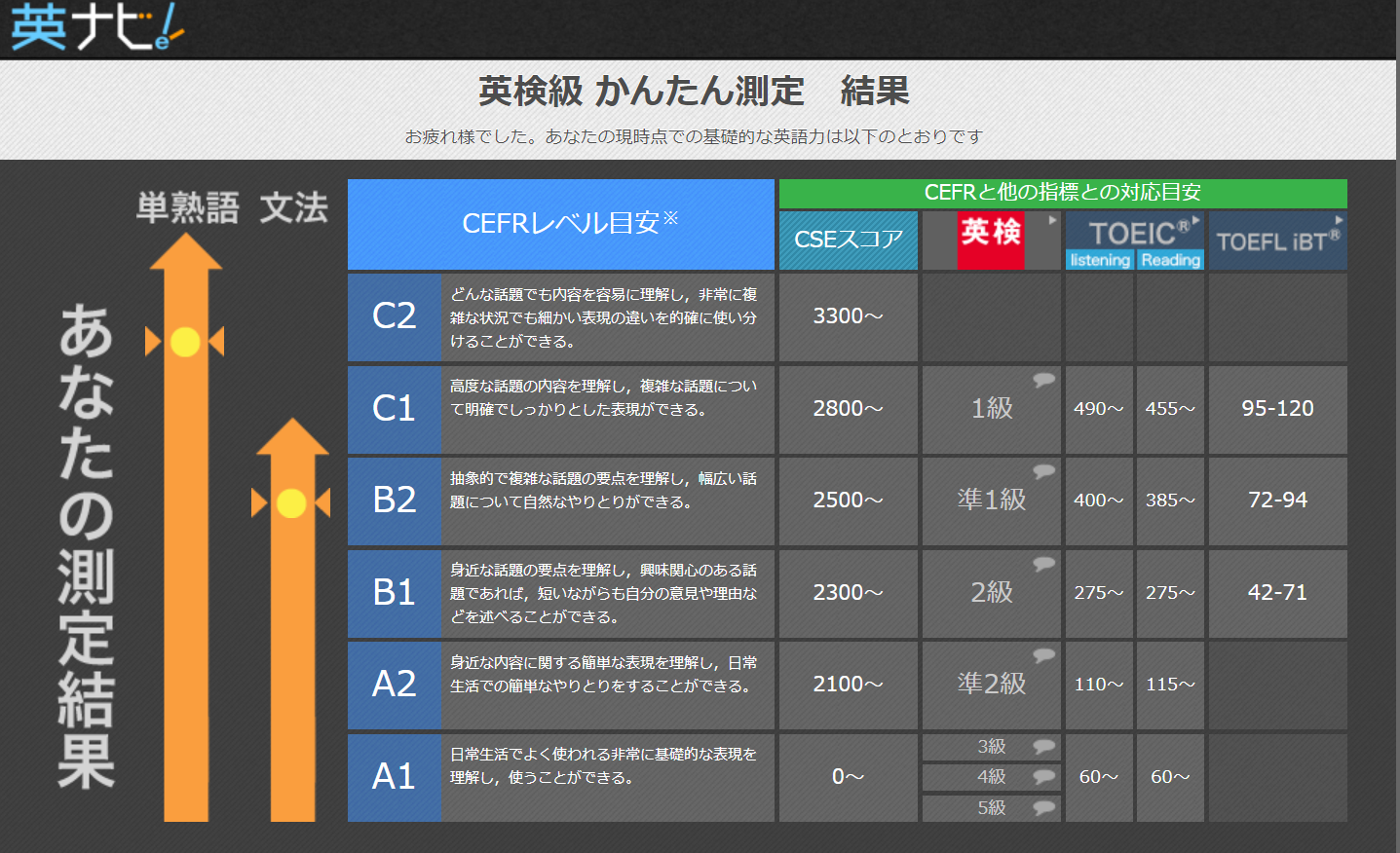The image size is (1400, 853).
Task: Open the speech bubble next to 準1級
Action: 1043,471
